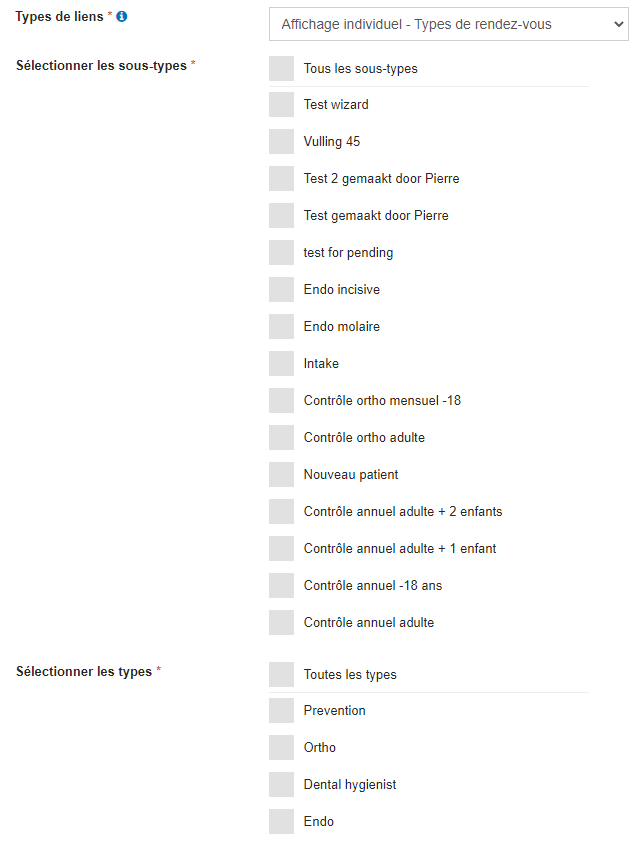Select Contrôle annuel adulte + 2 enfants
Screen dimensions: 636x845
(281, 511)
